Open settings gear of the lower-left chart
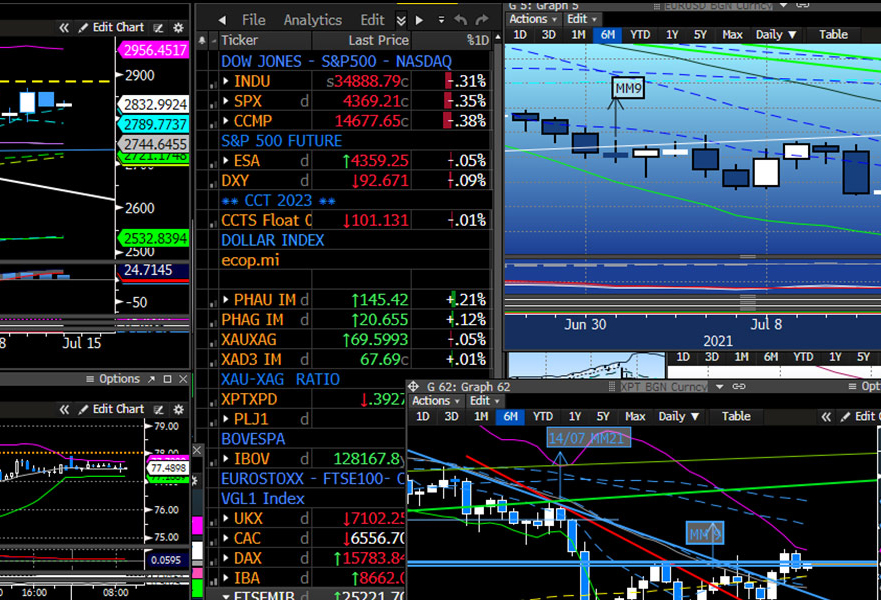Screen dimensions: 881x600 pyautogui.click(x=179, y=410)
